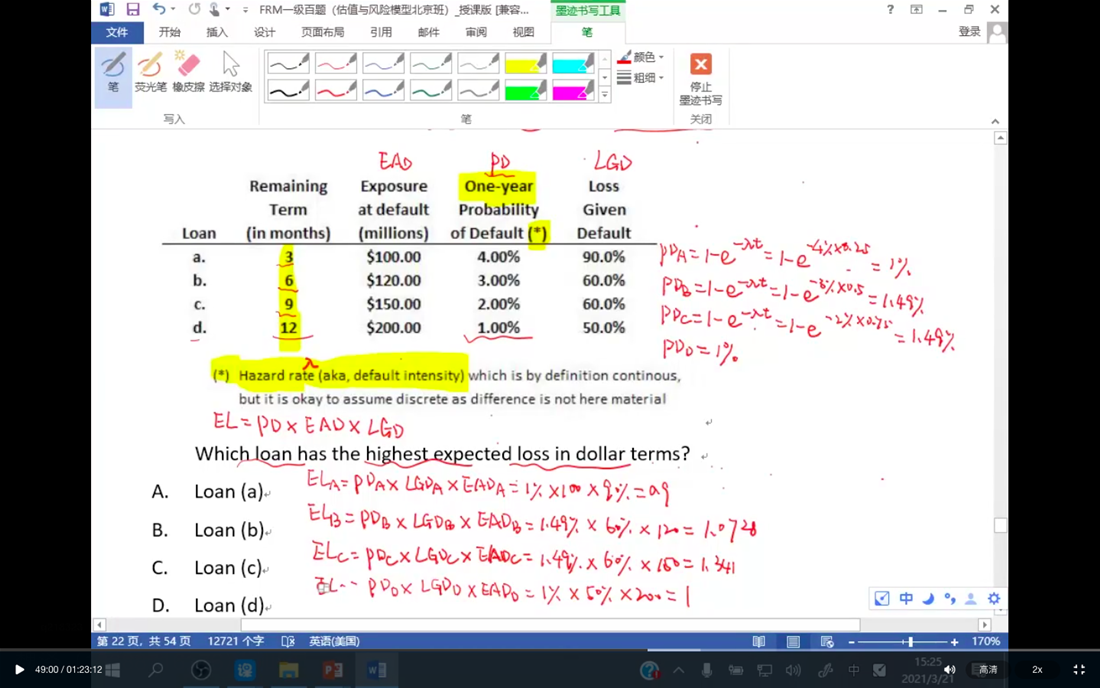The height and width of the screenshot is (688, 1100).
Task: Switch to the 开始 ribbon tab
Action: pos(170,32)
